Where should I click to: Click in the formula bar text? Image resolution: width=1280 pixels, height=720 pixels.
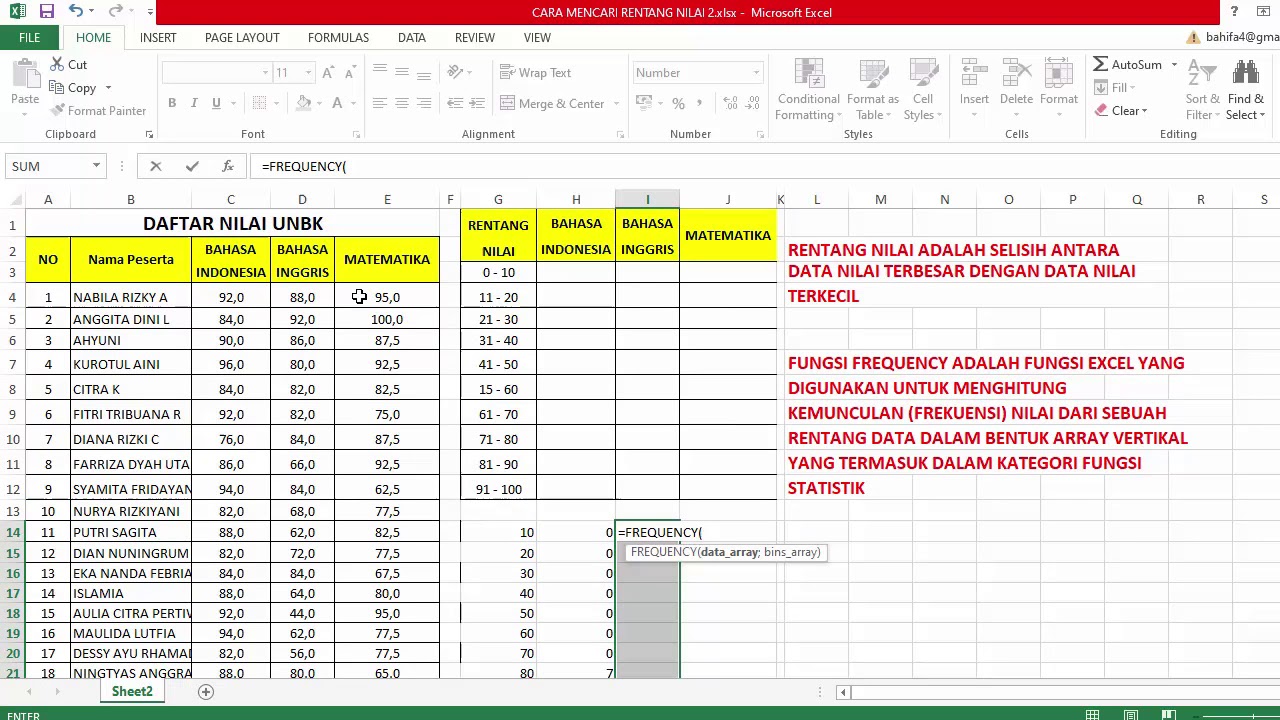304,166
